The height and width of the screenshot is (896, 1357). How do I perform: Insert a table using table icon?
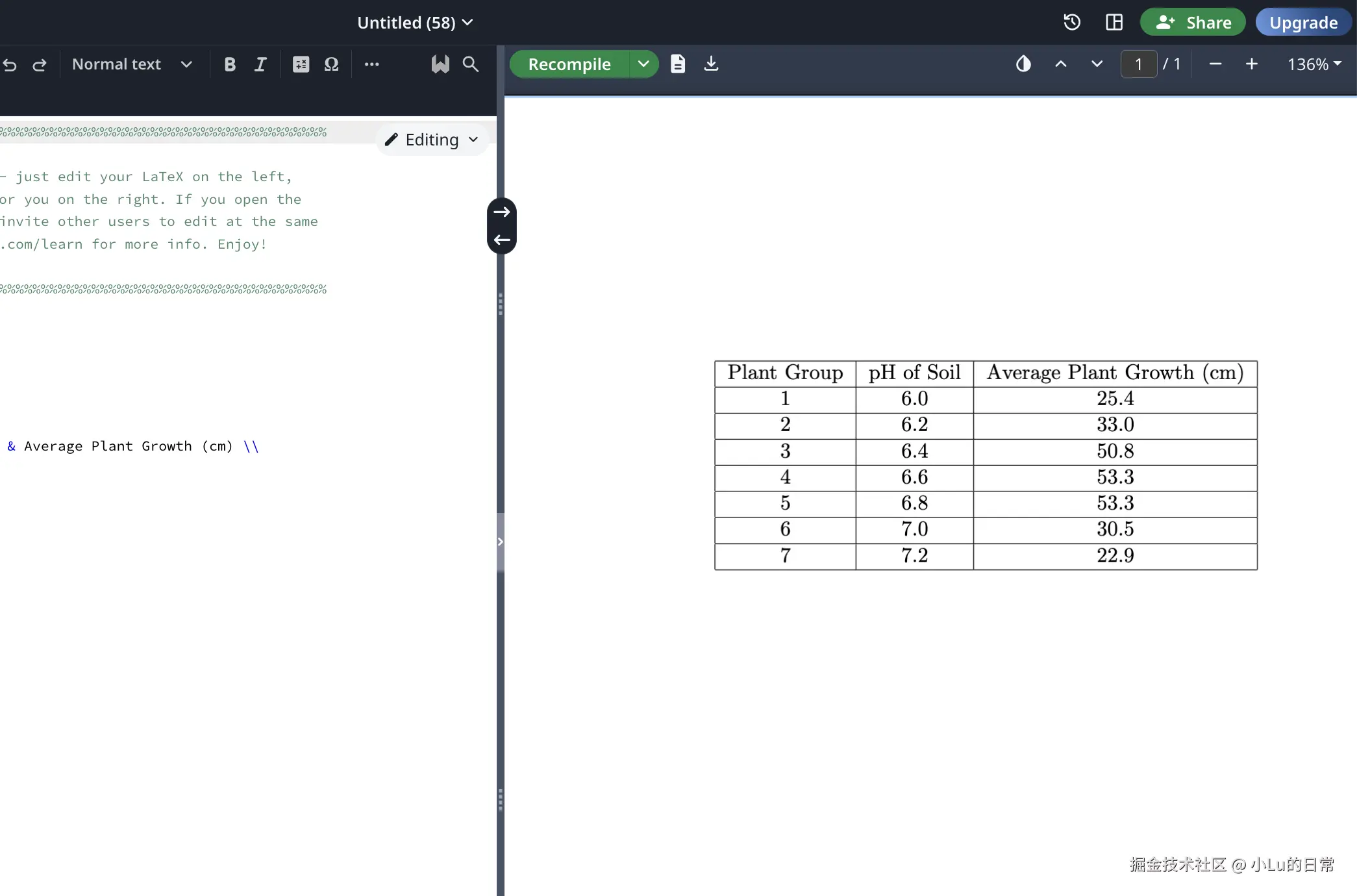[x=301, y=64]
